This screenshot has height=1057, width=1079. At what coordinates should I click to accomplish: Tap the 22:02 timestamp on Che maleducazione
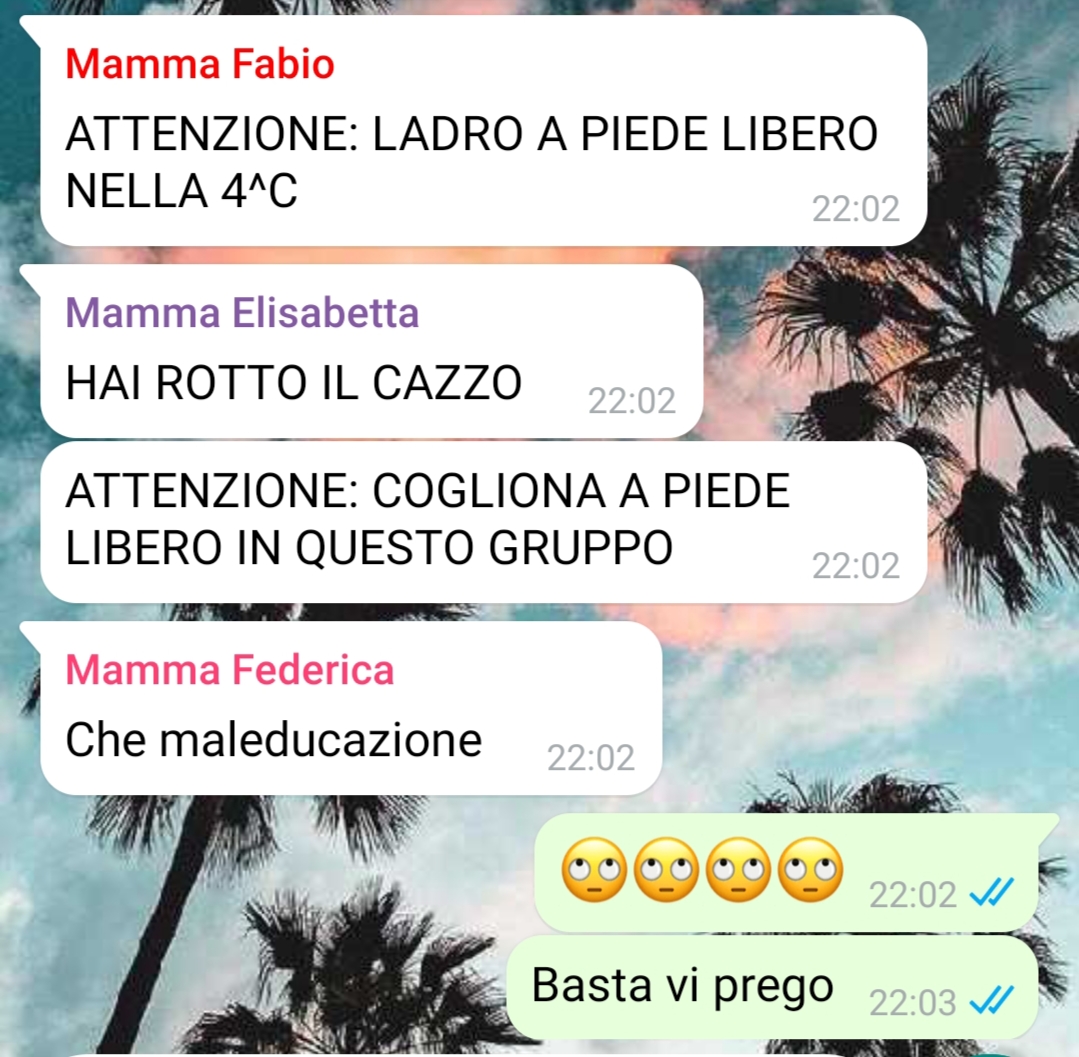pos(590,758)
